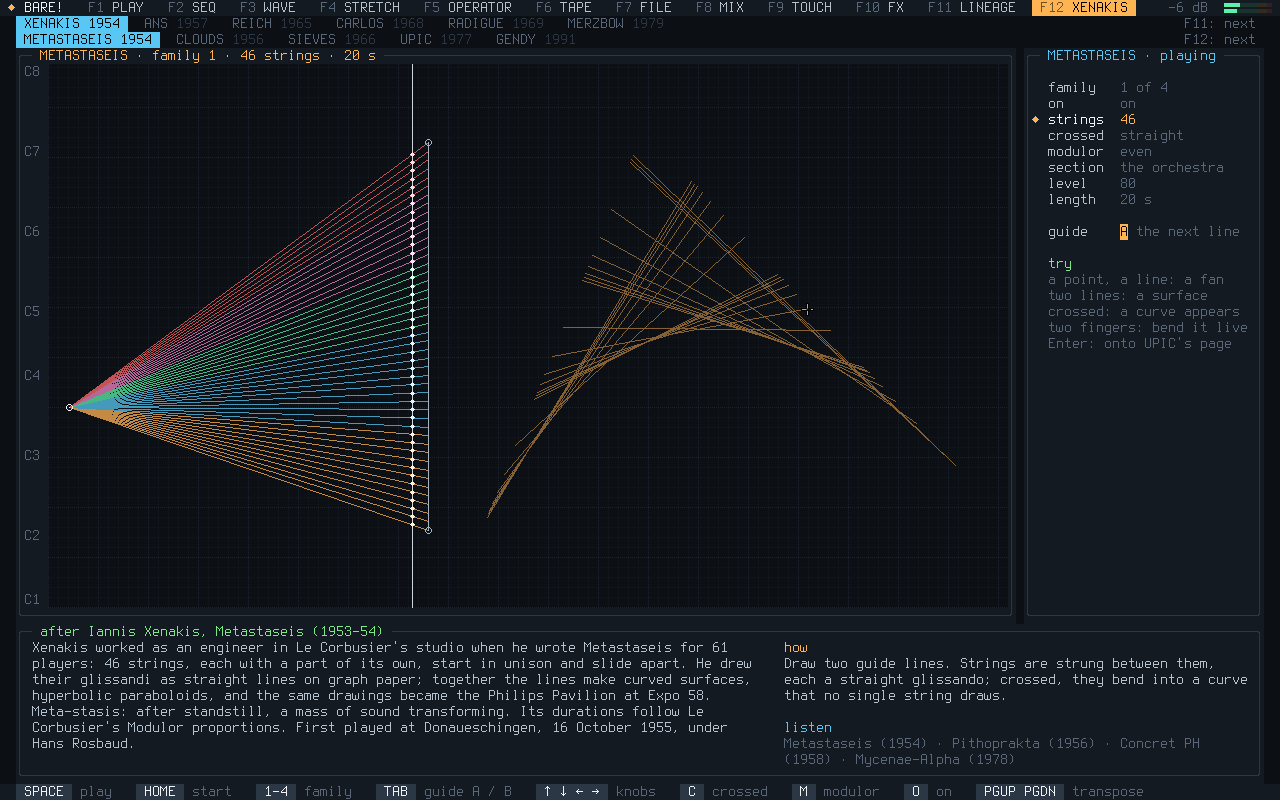Adjust the level value 80

1128,183
